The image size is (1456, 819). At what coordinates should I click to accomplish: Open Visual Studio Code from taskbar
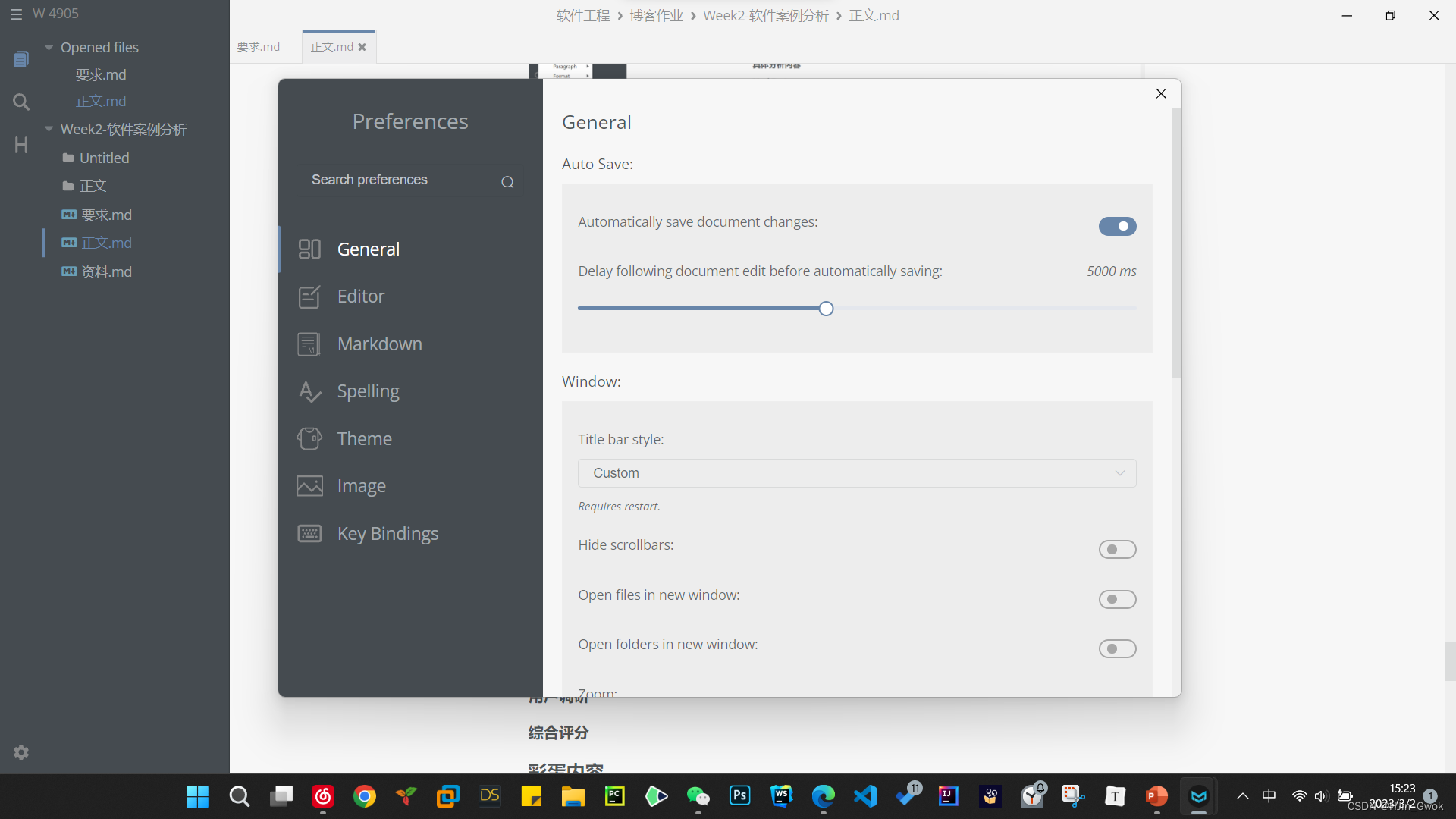click(x=865, y=796)
